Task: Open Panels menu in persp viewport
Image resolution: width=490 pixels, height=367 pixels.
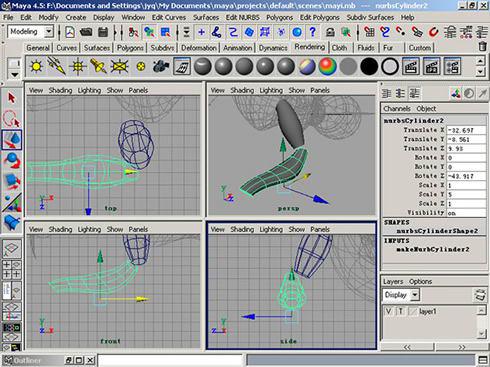Action: (x=320, y=90)
